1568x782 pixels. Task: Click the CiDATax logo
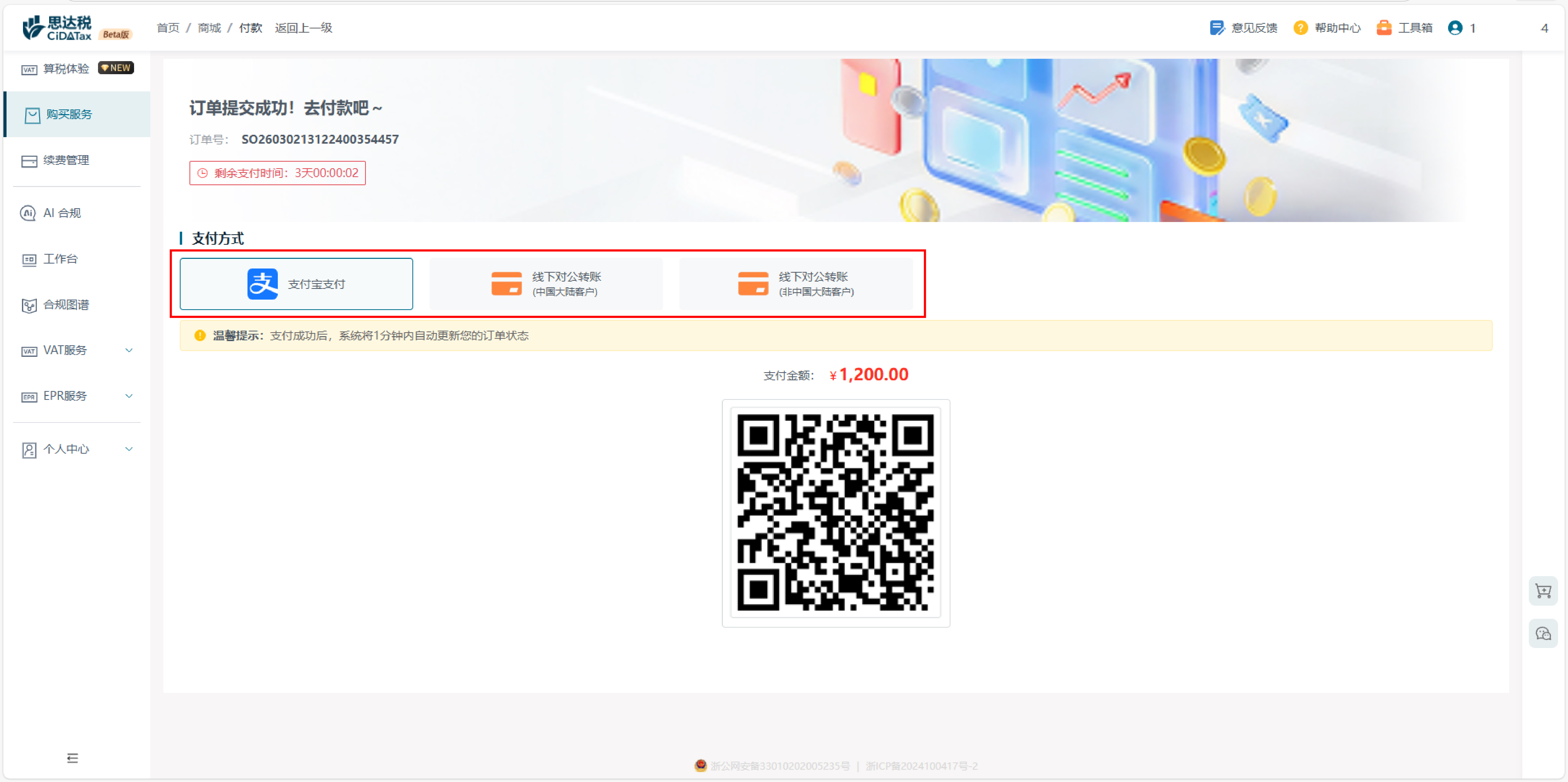pyautogui.click(x=57, y=28)
